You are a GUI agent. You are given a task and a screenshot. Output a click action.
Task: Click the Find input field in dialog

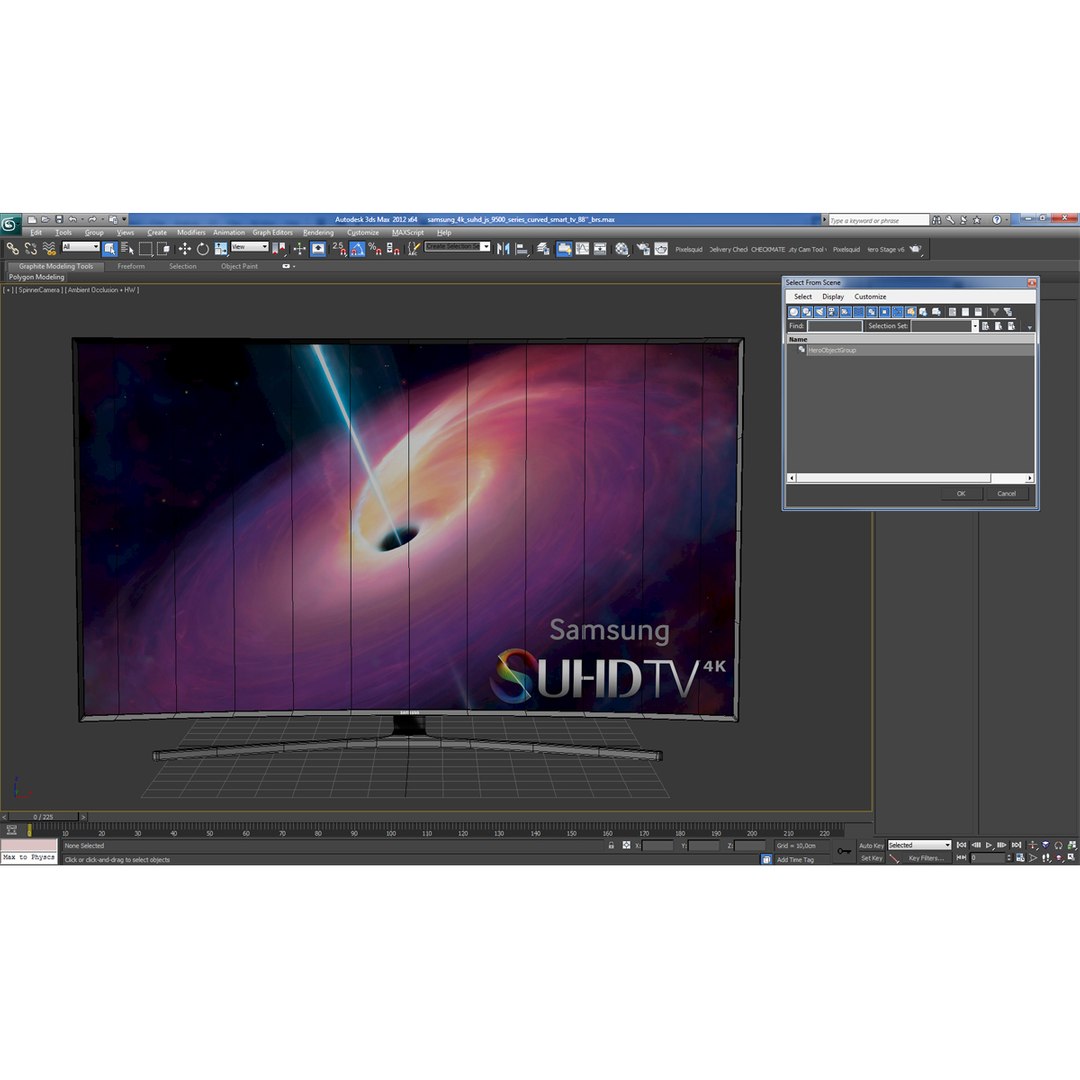pyautogui.click(x=835, y=326)
